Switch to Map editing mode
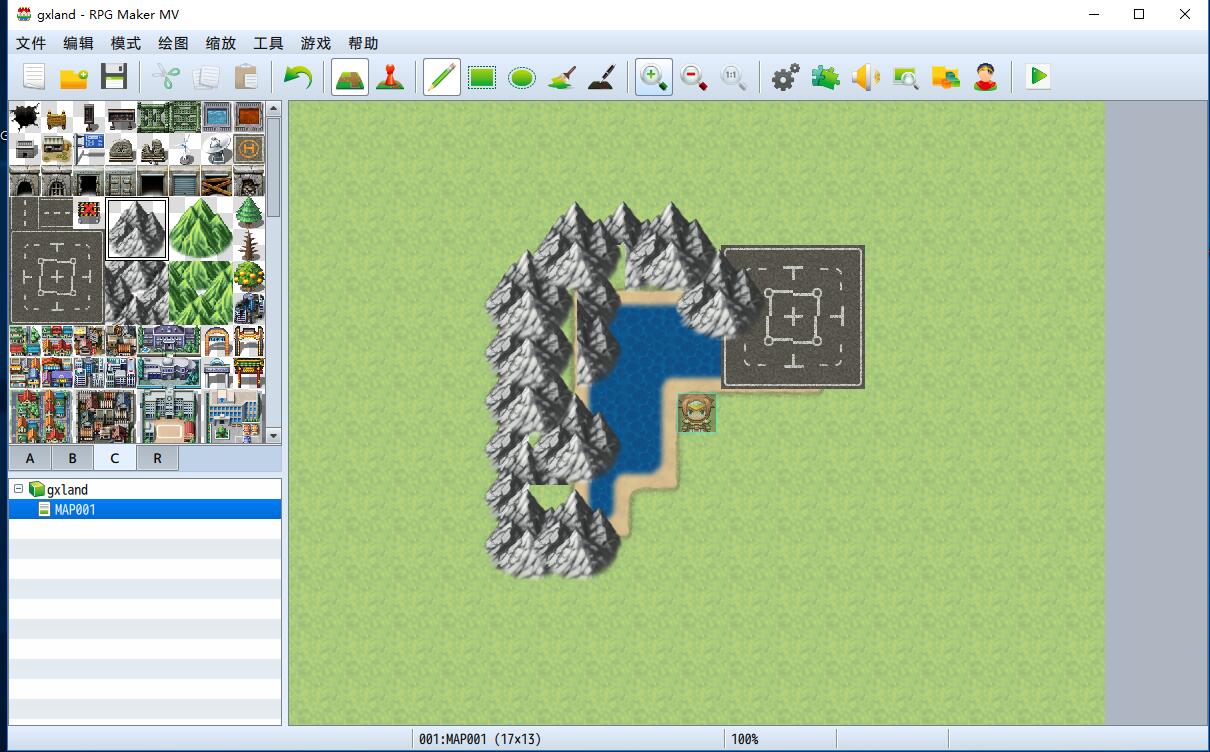The height and width of the screenshot is (752, 1210). pyautogui.click(x=350, y=77)
